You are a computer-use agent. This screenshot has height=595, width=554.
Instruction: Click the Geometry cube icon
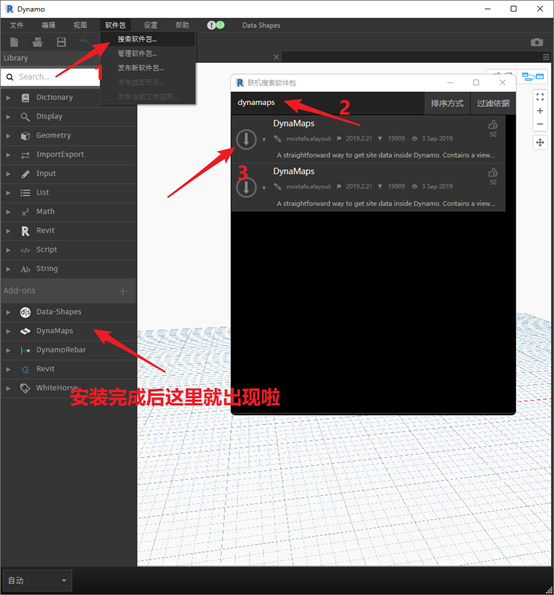tap(25, 136)
